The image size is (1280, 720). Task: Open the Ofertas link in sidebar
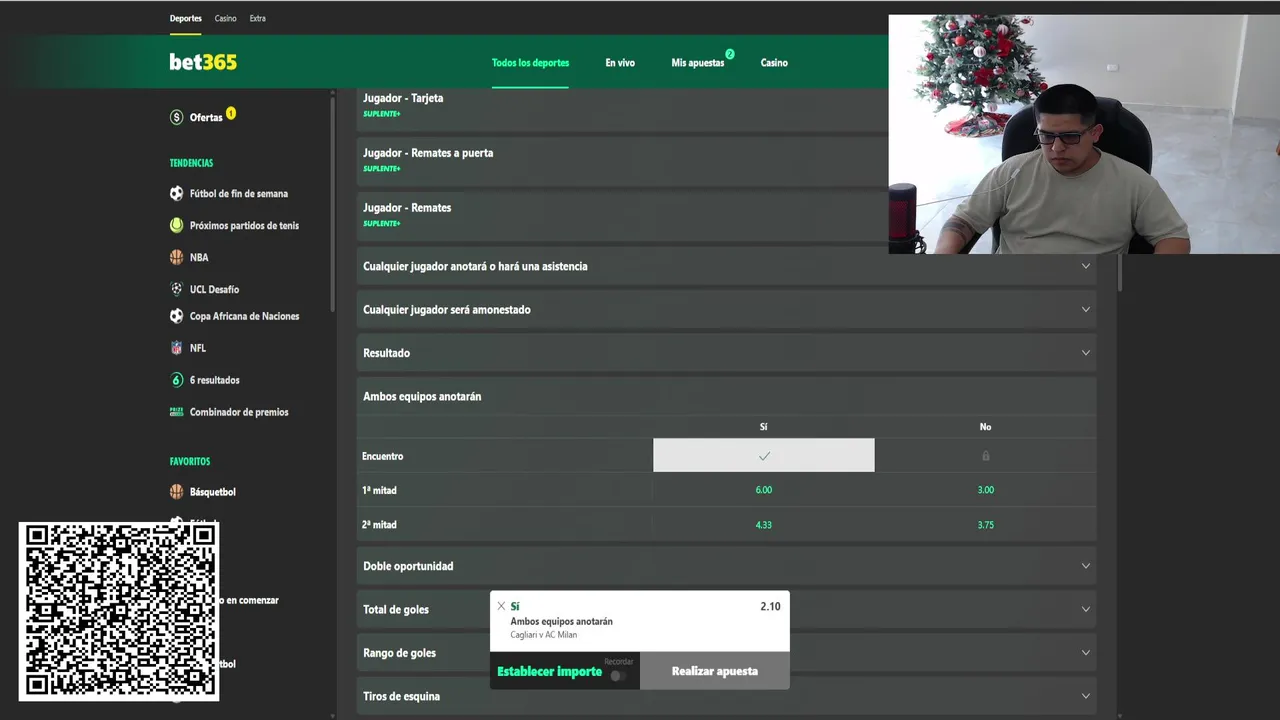pyautogui.click(x=206, y=118)
